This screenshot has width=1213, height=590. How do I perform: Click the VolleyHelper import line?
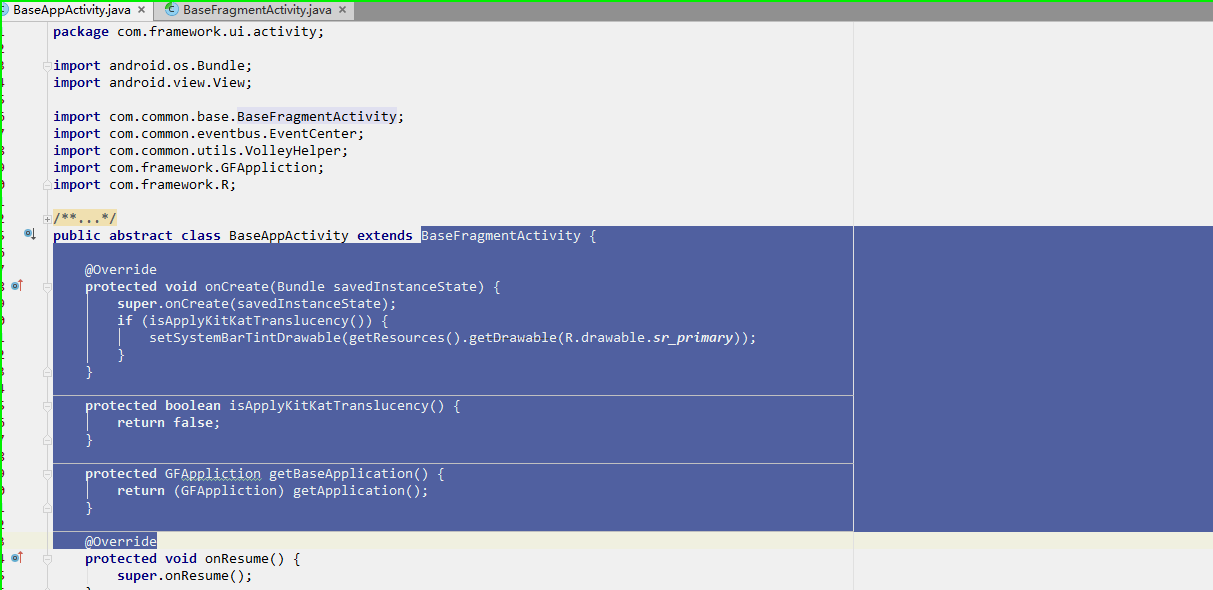pyautogui.click(x=201, y=150)
